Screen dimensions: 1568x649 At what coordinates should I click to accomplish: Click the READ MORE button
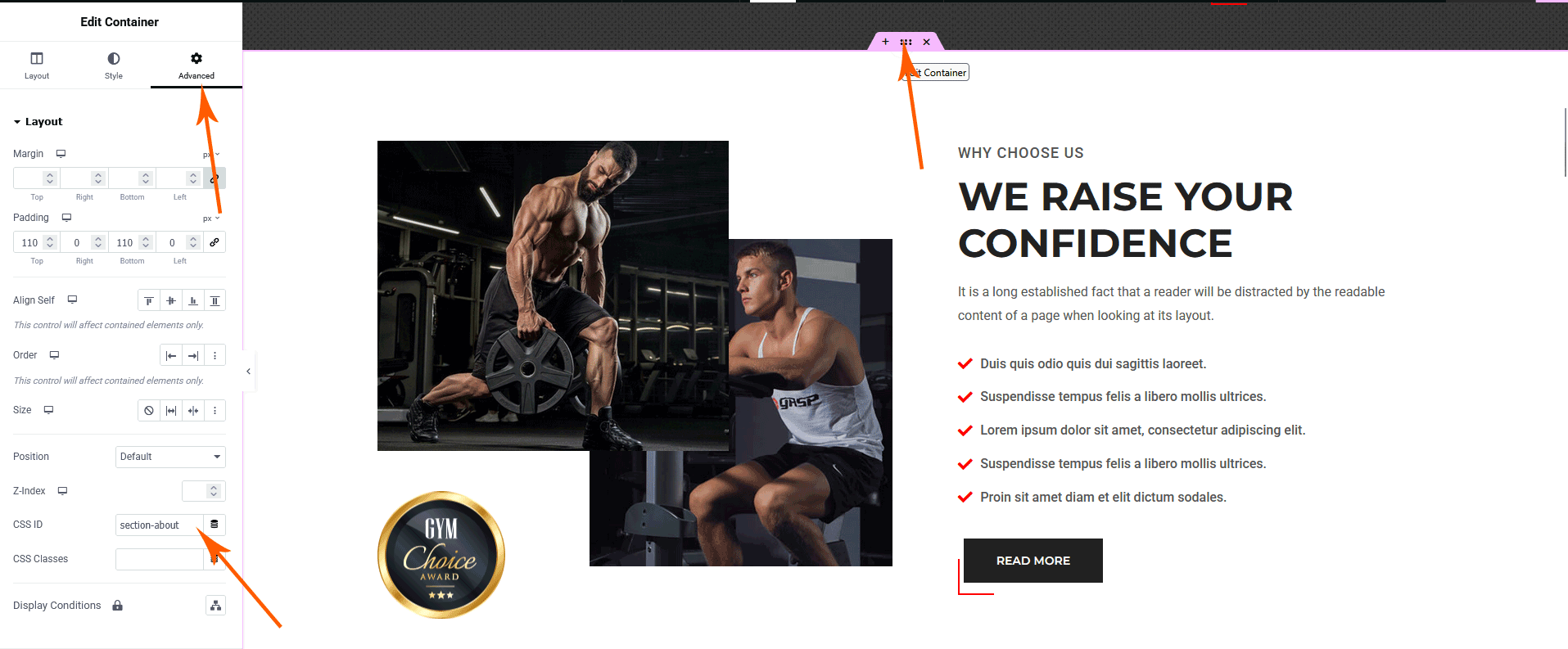(x=1033, y=561)
